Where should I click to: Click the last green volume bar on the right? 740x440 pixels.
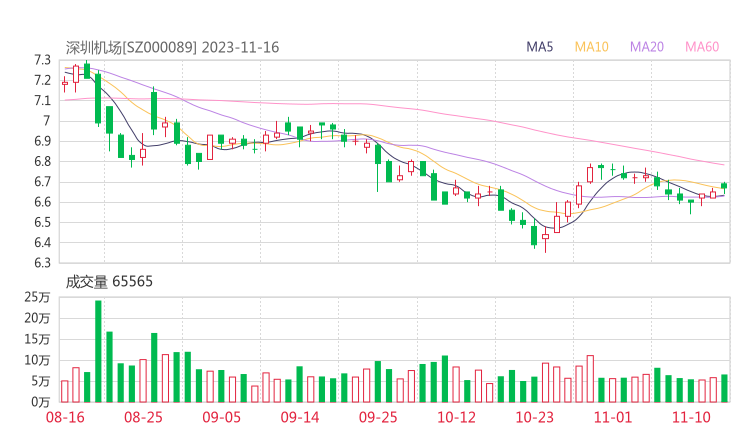pyautogui.click(x=724, y=389)
